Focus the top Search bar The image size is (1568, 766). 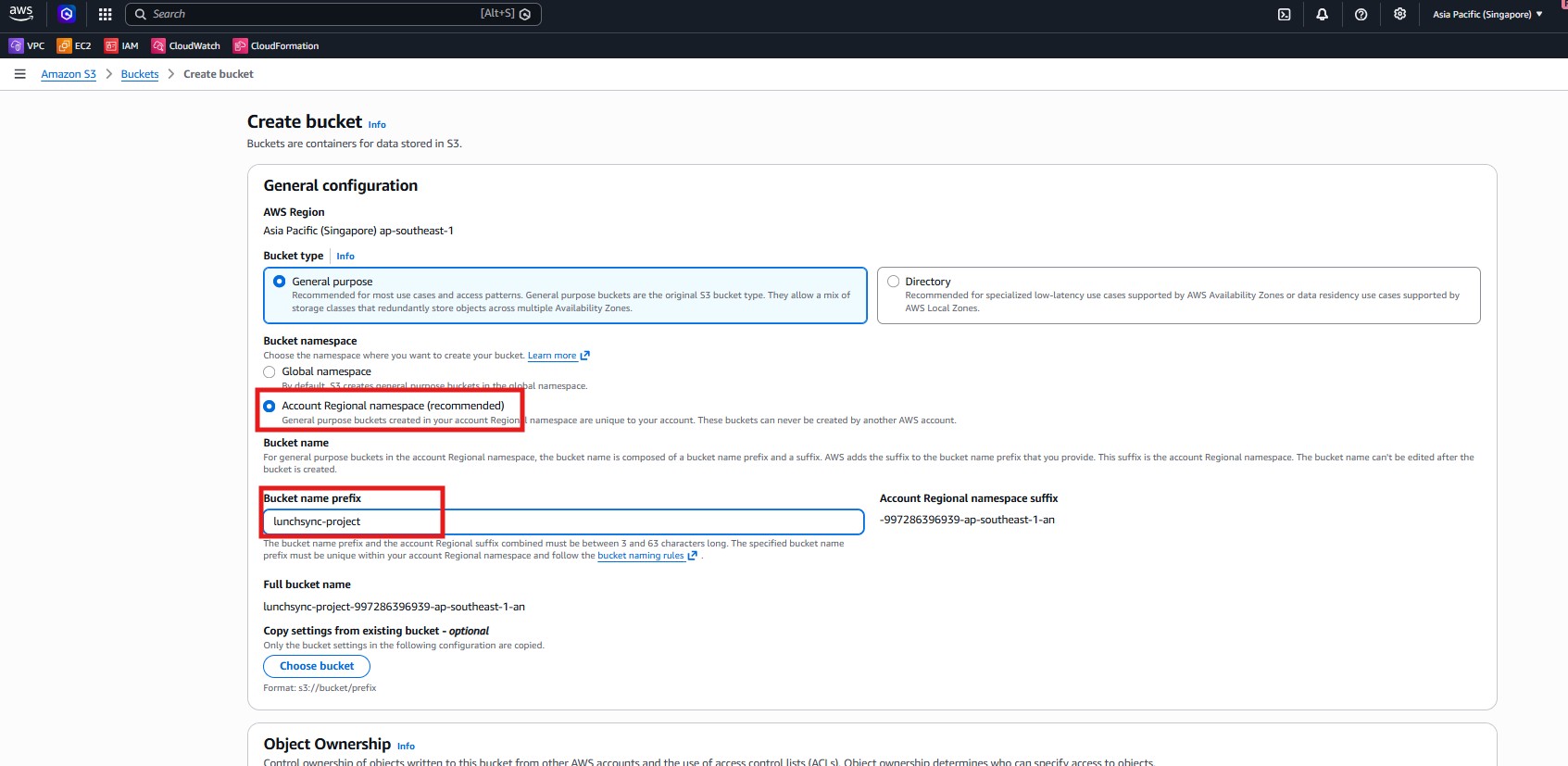pos(315,14)
